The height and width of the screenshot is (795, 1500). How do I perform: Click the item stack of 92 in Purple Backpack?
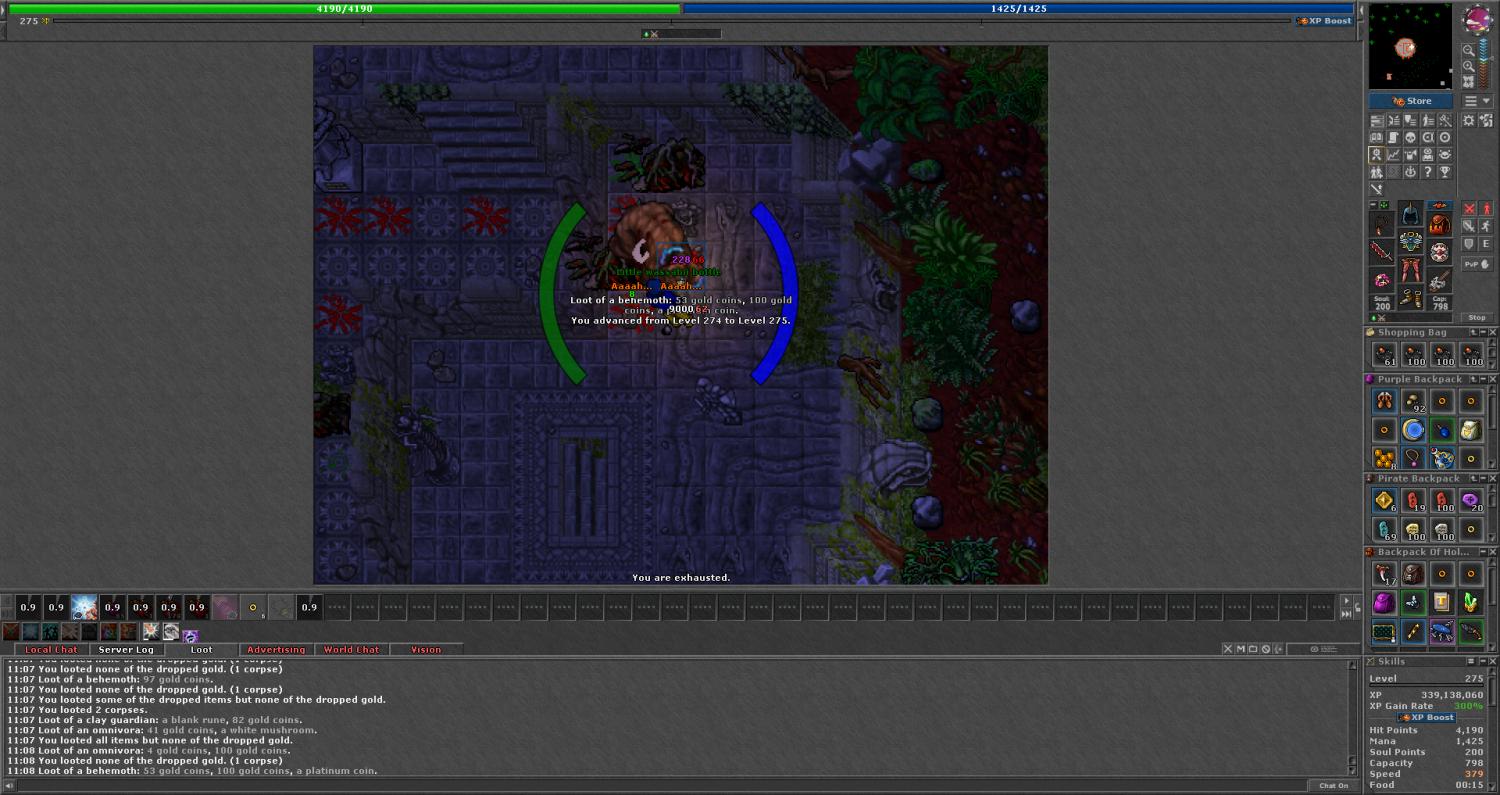[1413, 402]
